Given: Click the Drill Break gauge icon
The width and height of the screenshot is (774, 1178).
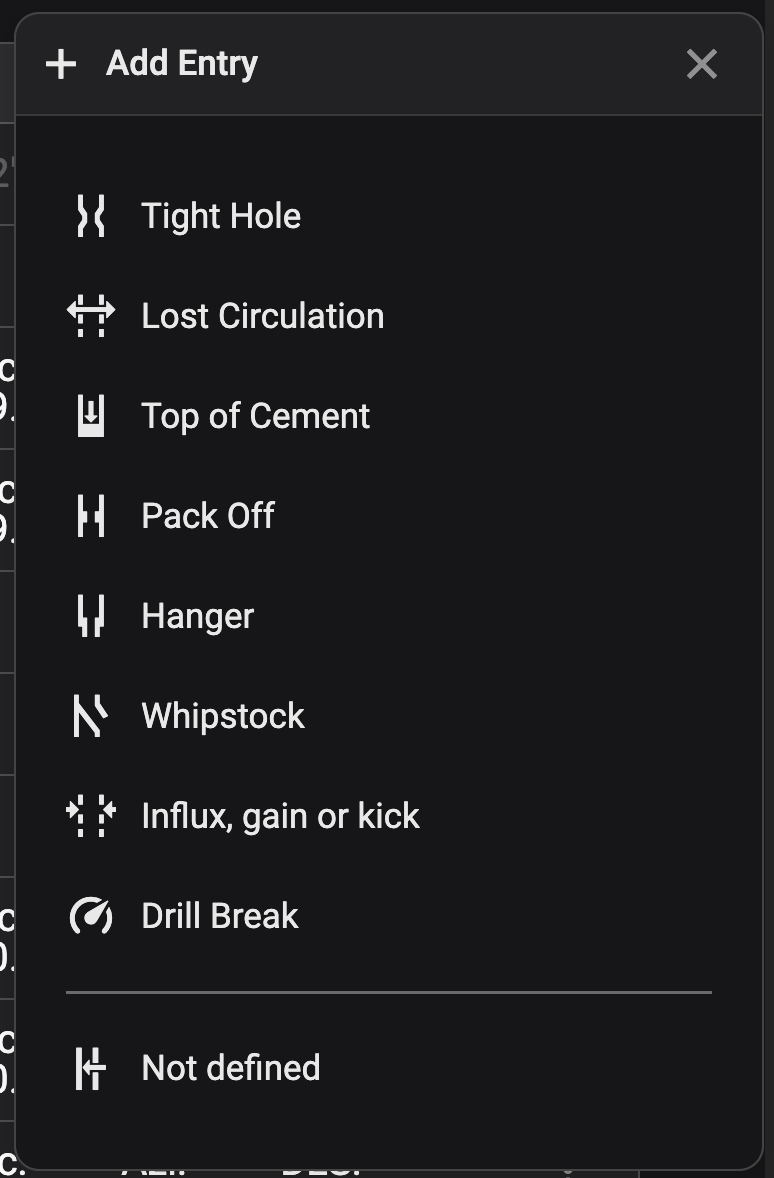Looking at the screenshot, I should [88, 915].
